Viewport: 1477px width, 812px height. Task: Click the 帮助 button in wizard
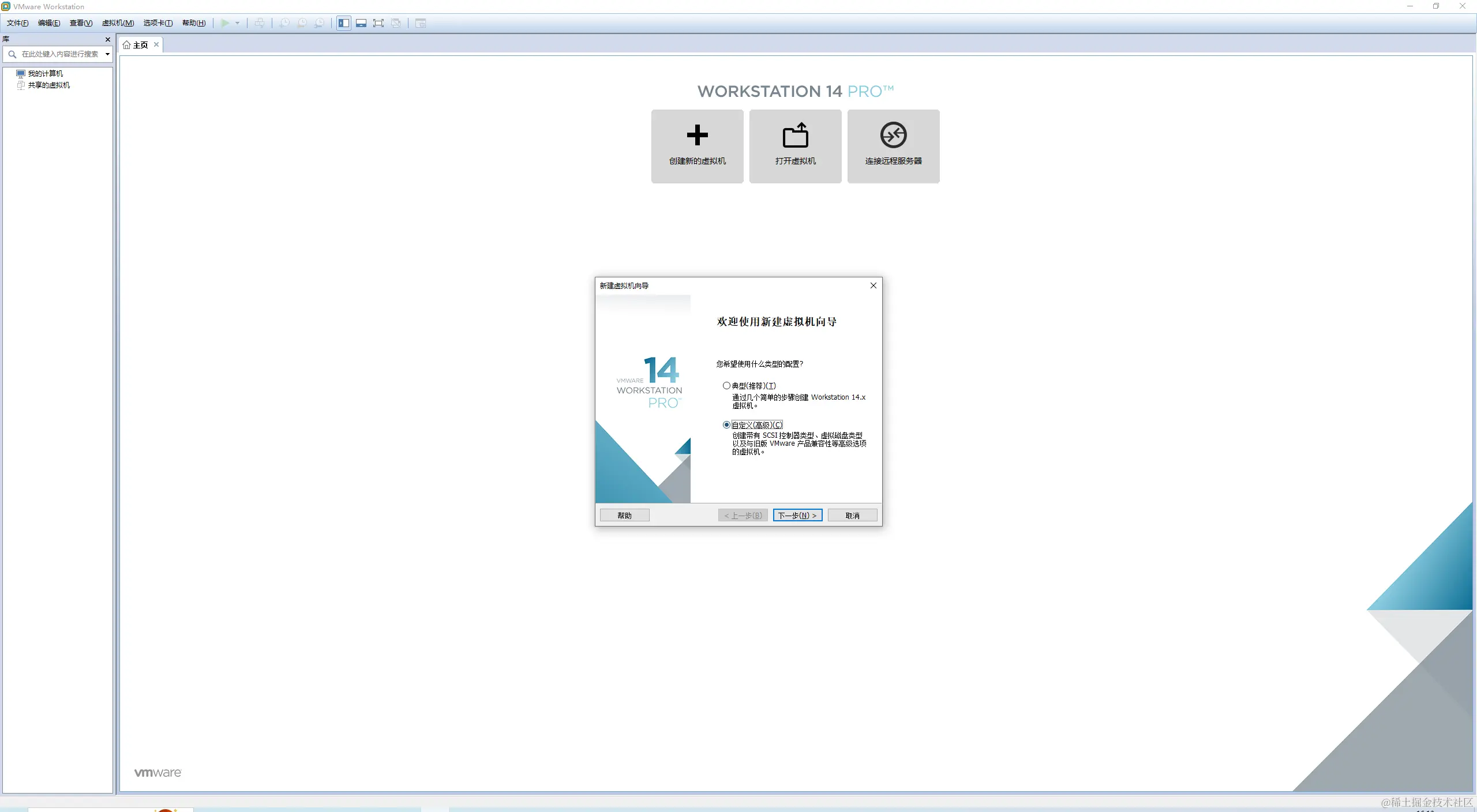pos(624,515)
